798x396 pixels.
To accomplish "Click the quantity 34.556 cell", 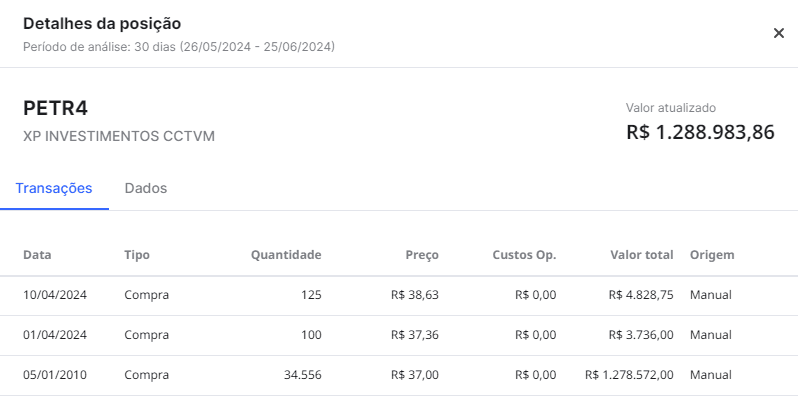I will [302, 375].
